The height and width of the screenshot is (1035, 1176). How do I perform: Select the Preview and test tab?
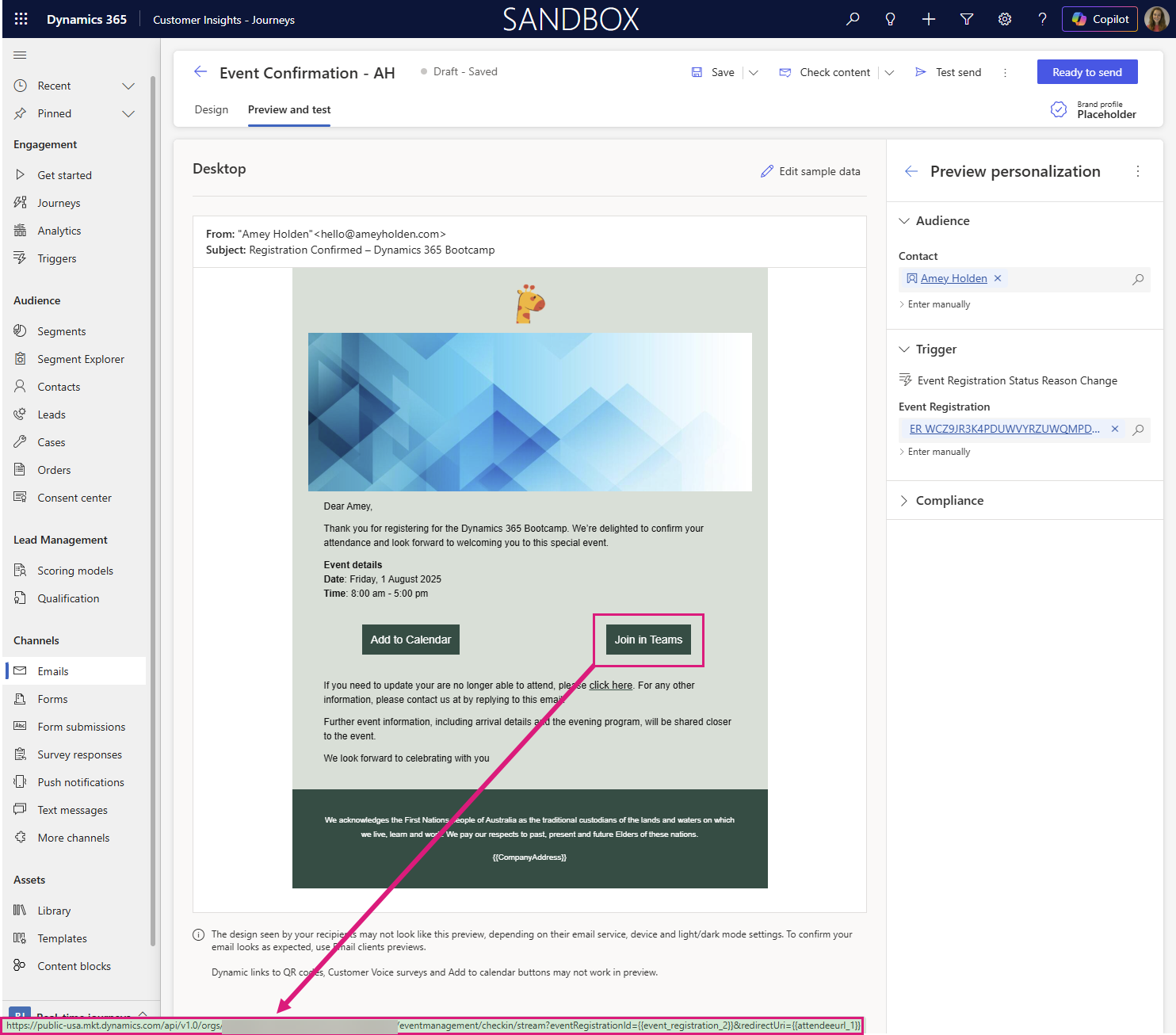click(x=289, y=109)
